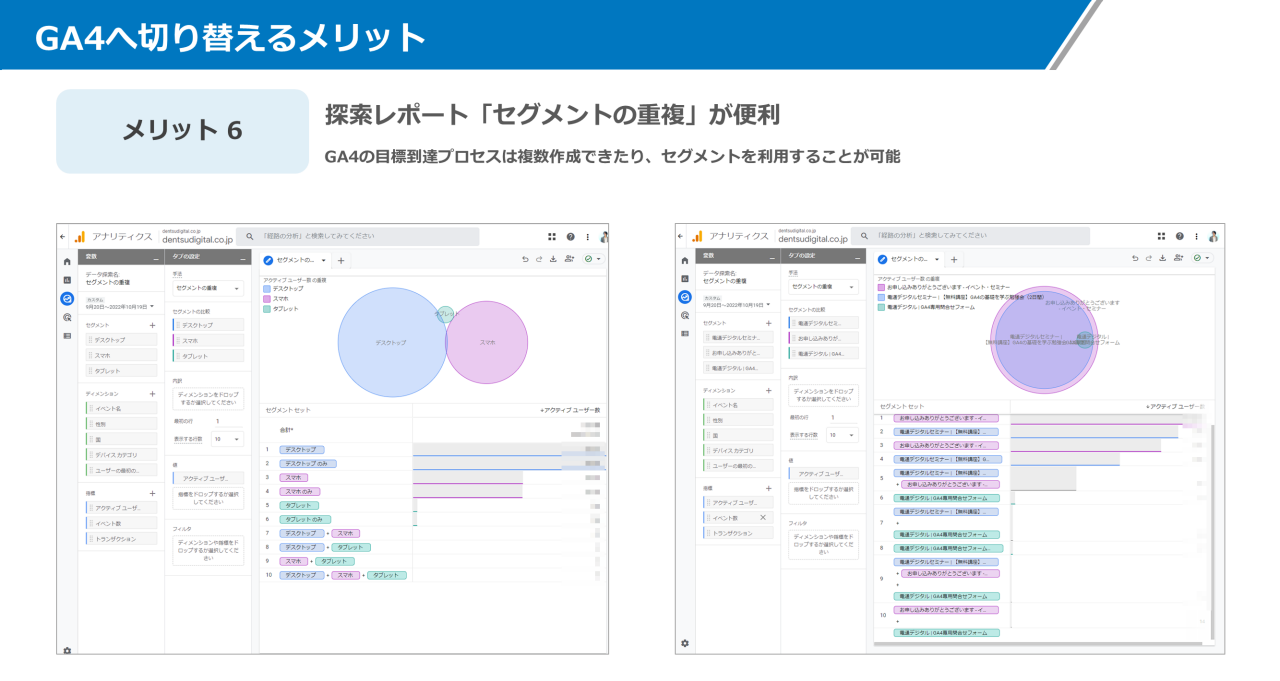
Task: Toggle the スマホ legend checkbox
Action: (266, 298)
